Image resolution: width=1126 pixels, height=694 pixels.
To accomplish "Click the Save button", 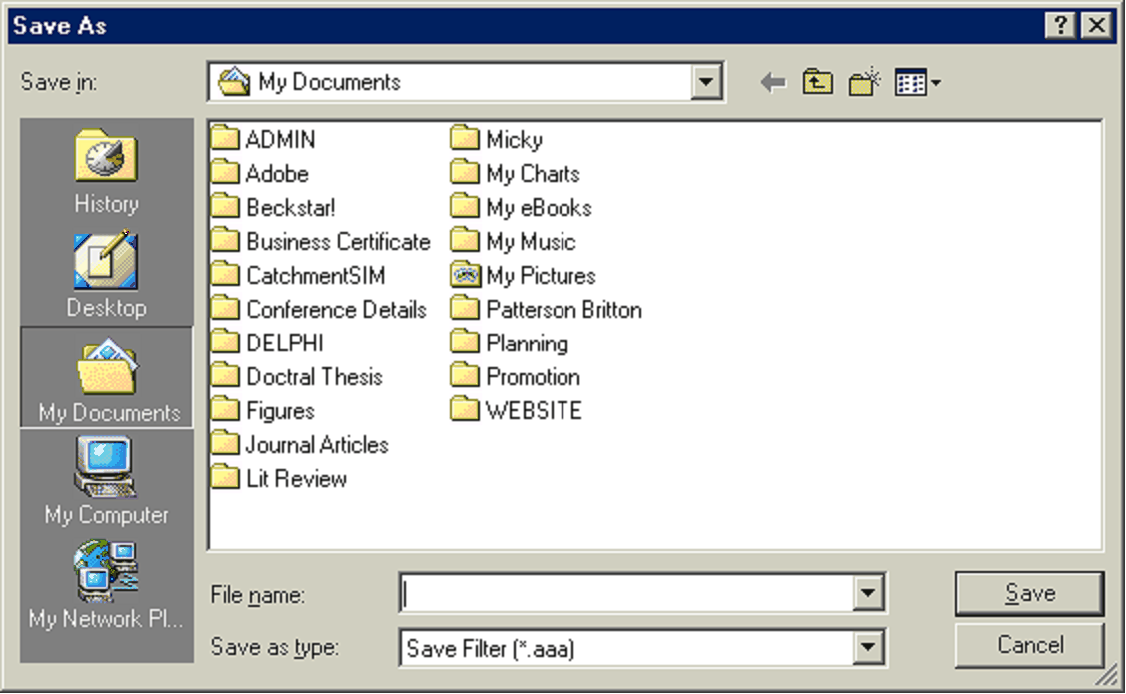I will pos(1028,592).
